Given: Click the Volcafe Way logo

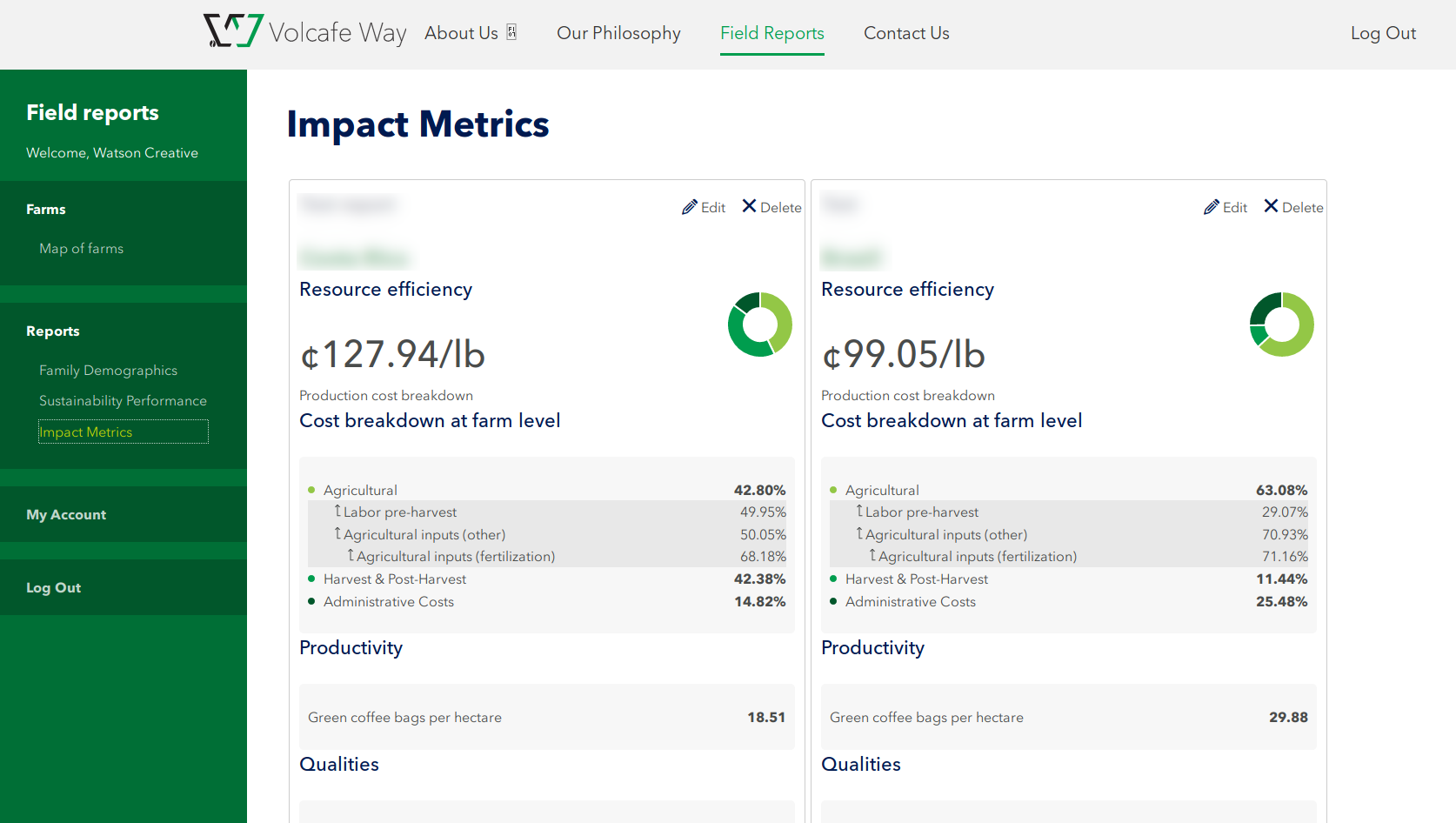Looking at the screenshot, I should click(304, 32).
